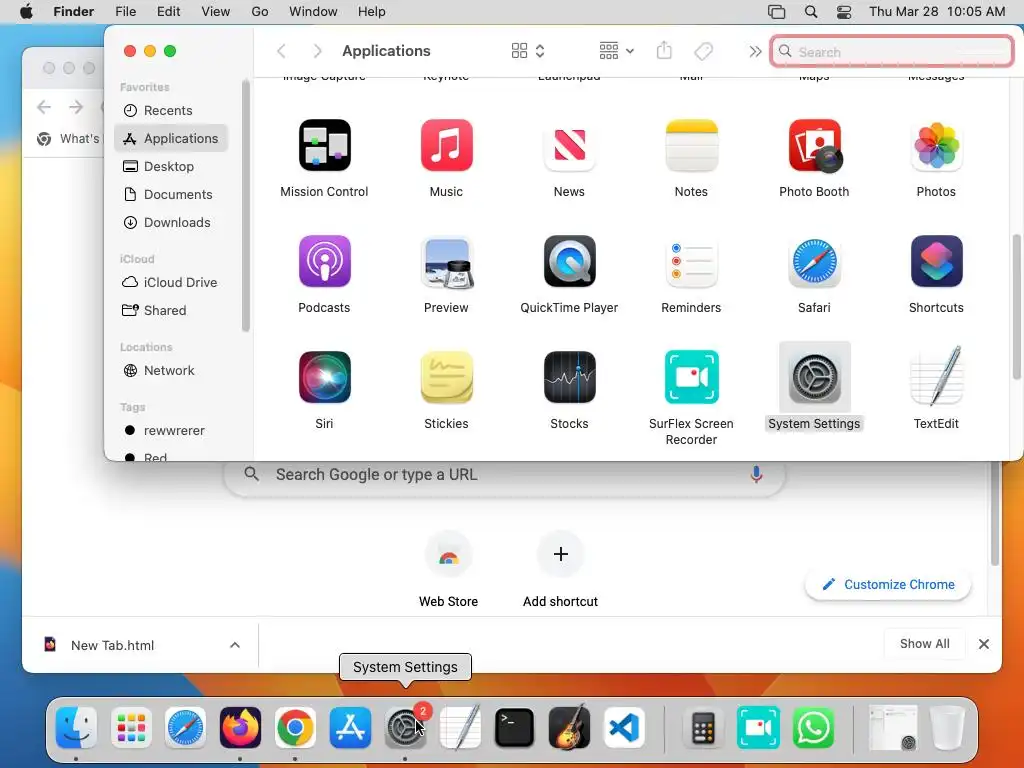1024x768 pixels.
Task: Select the Stocks app icon
Action: [569, 377]
